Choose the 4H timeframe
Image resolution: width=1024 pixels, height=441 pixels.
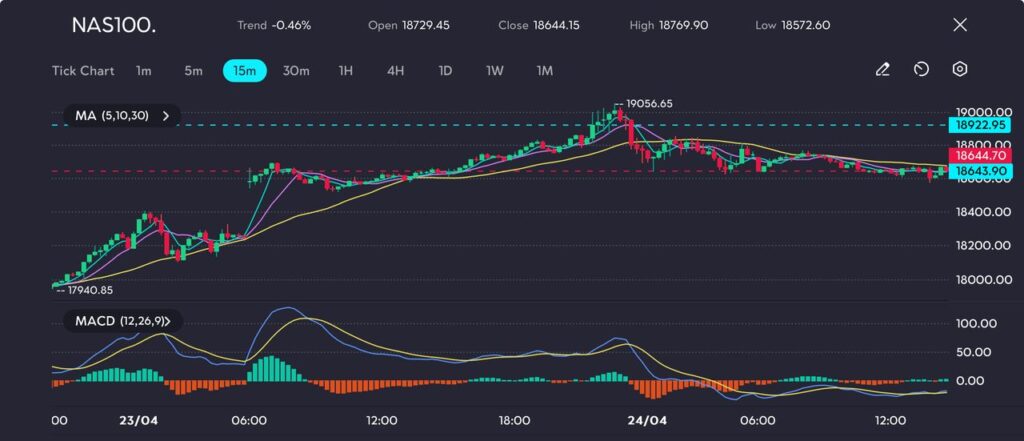(x=396, y=71)
